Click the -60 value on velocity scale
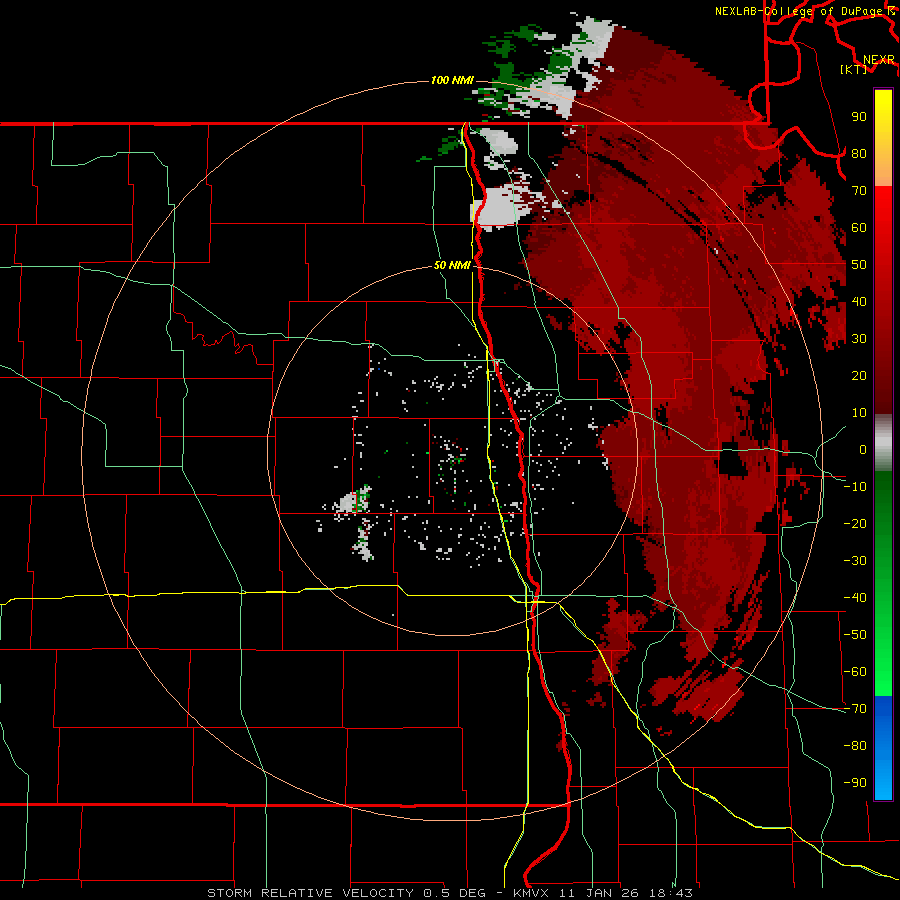This screenshot has width=900, height=900. point(855,672)
